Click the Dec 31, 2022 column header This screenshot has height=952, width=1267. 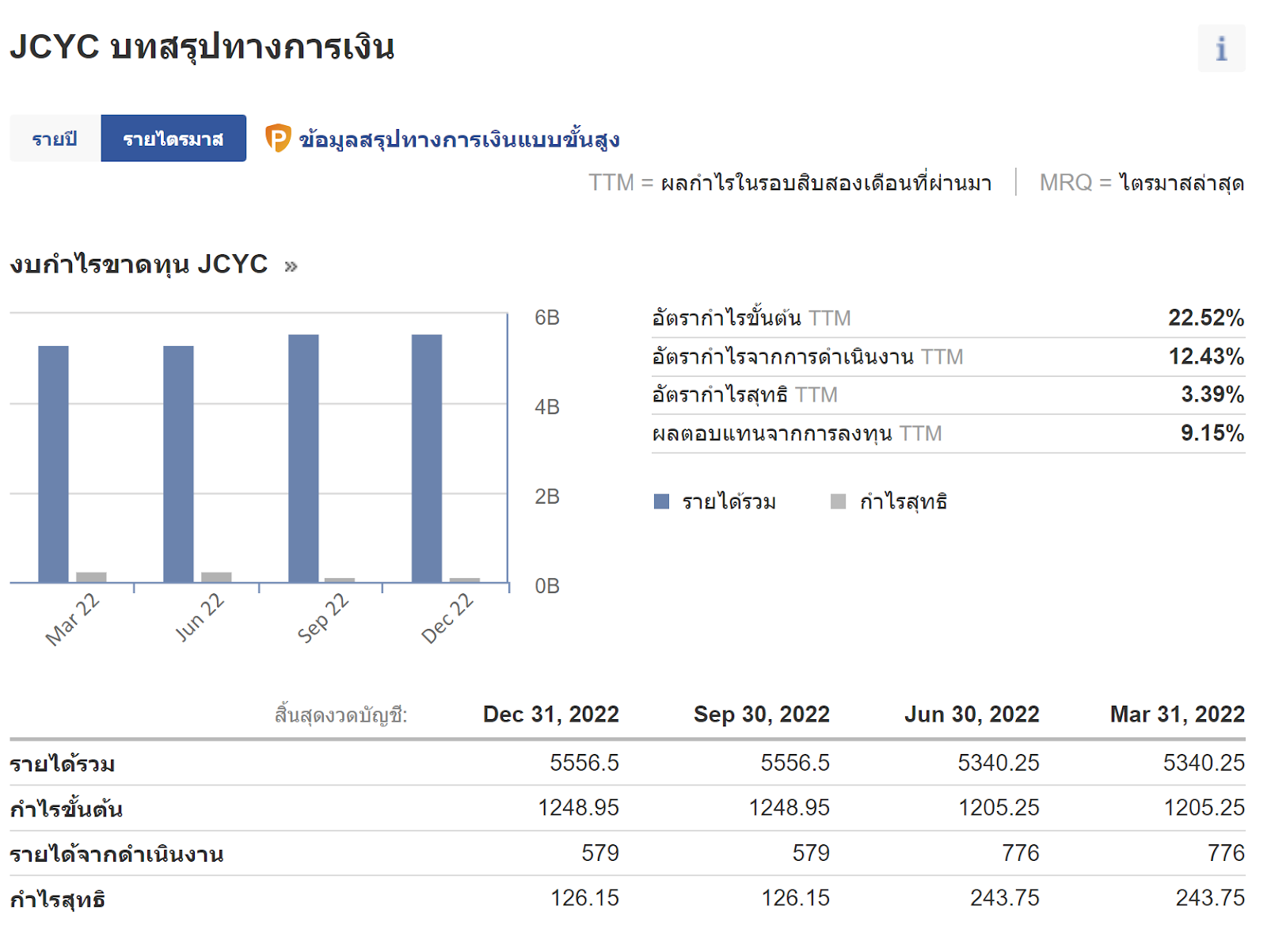pos(550,714)
